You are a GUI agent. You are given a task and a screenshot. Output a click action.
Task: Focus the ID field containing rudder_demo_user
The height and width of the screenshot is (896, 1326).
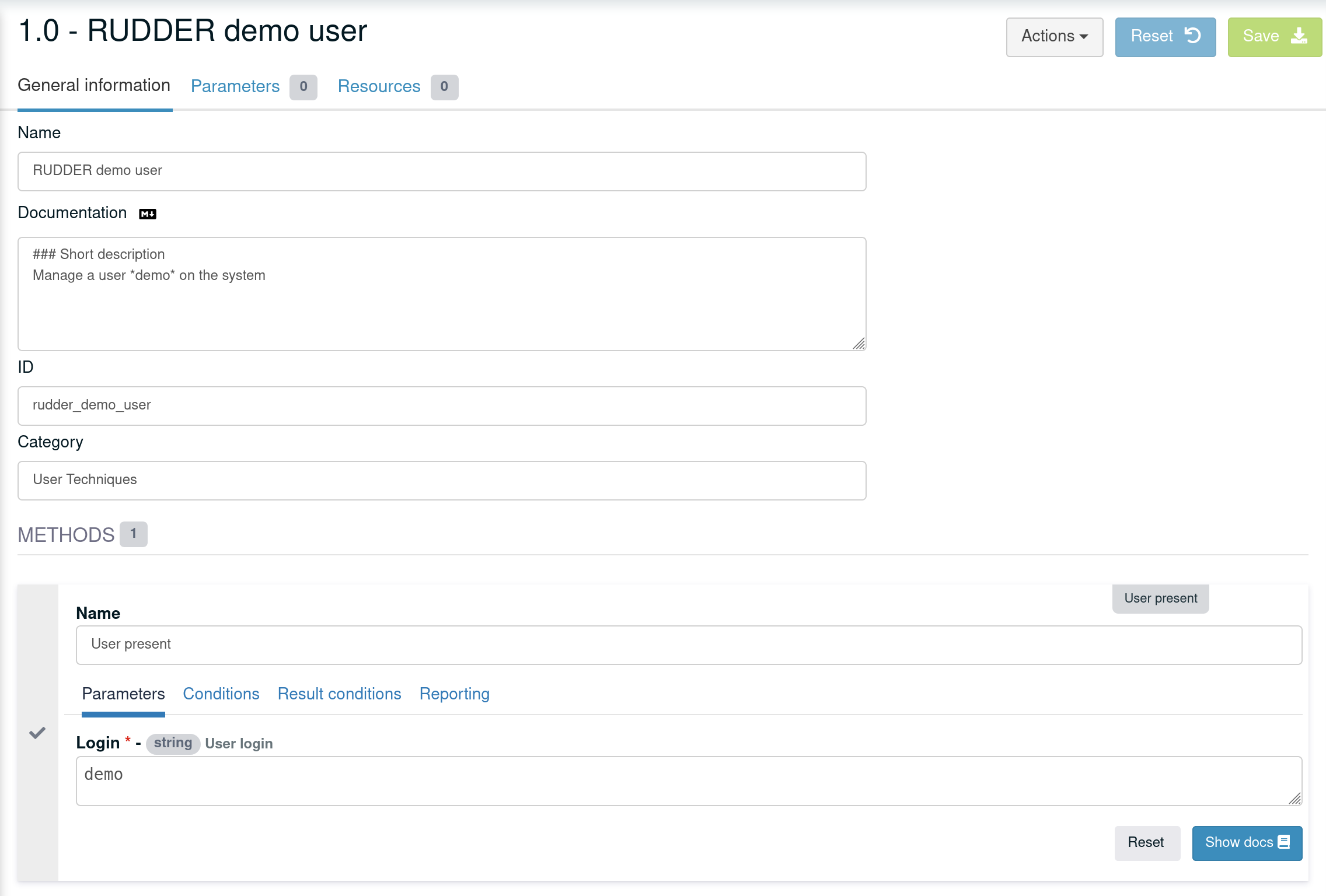pos(442,405)
